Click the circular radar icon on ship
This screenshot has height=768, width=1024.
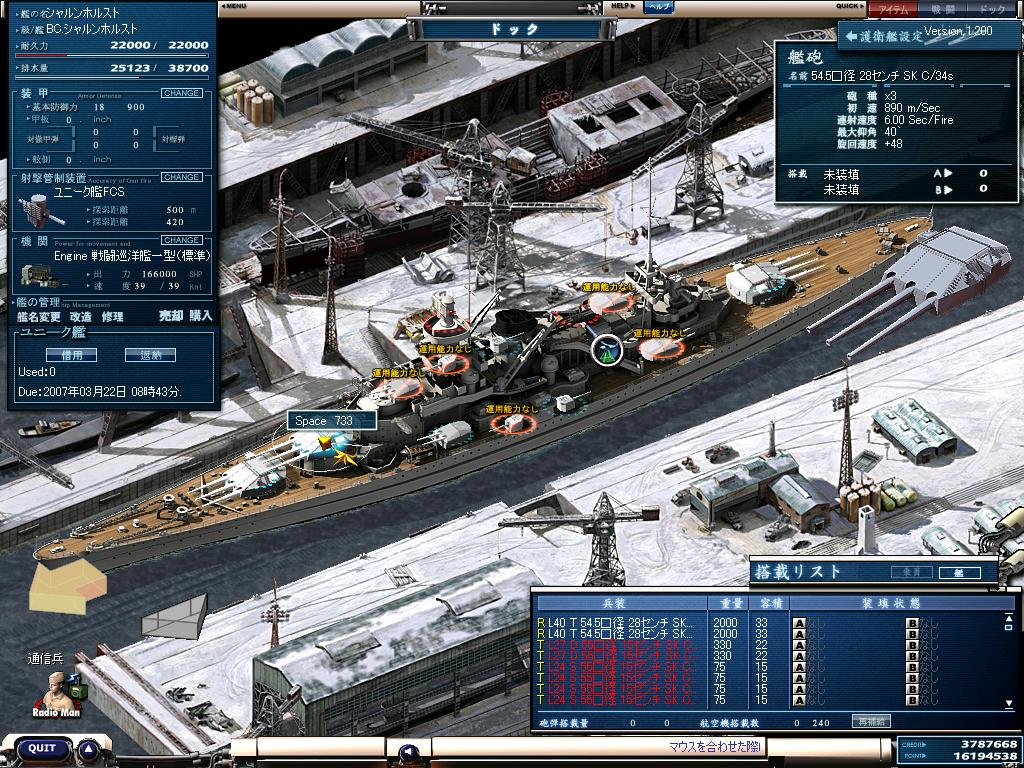tap(607, 349)
